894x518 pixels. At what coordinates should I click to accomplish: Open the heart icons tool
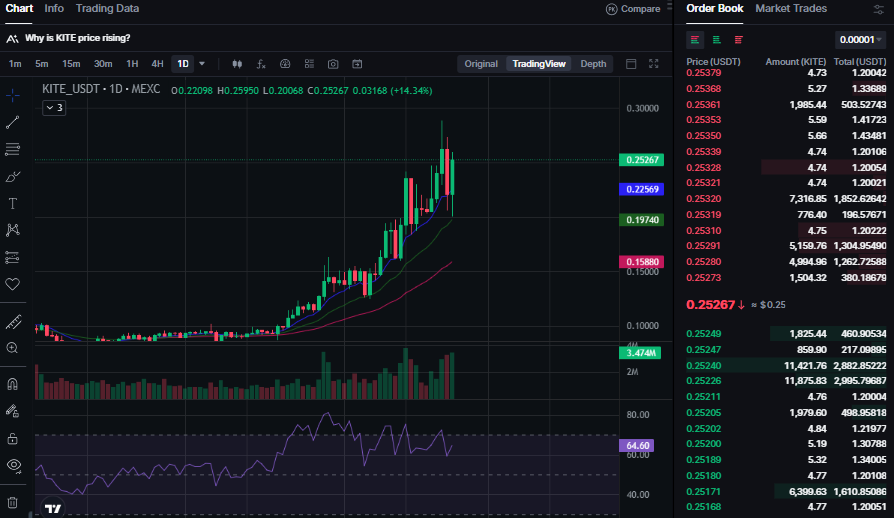pyautogui.click(x=13, y=284)
